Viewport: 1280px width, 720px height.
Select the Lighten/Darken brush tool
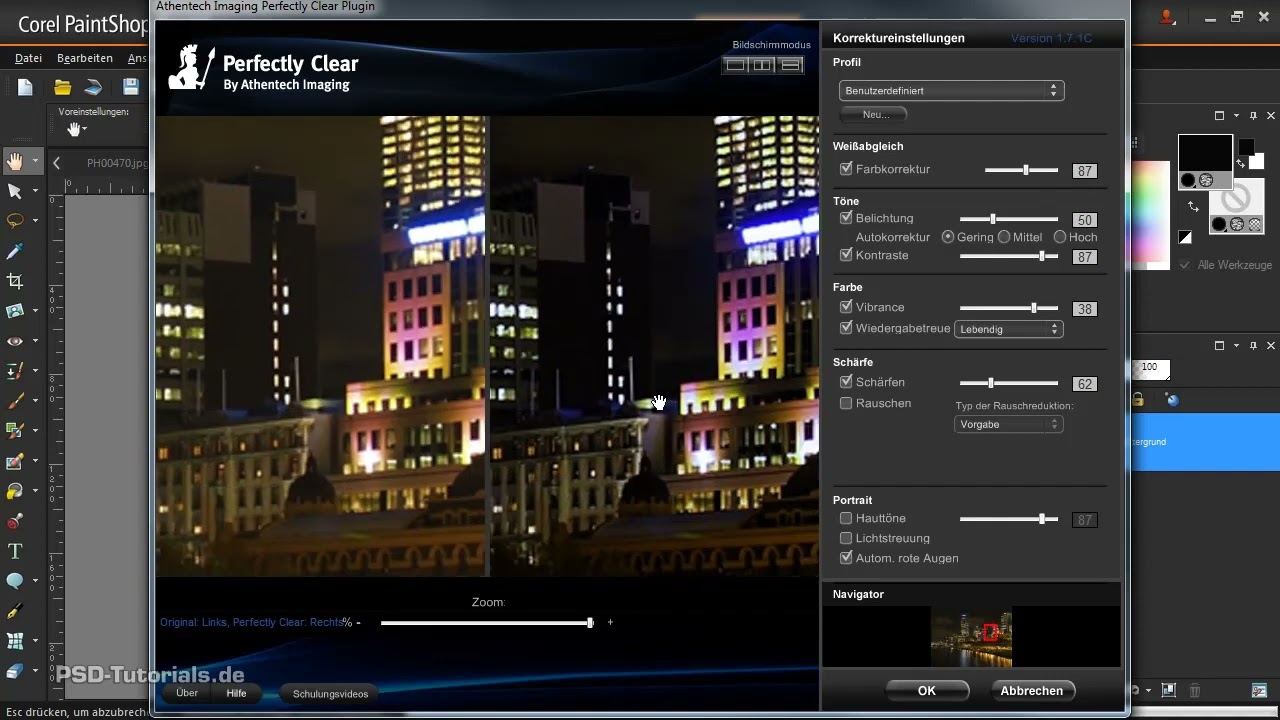[x=15, y=431]
